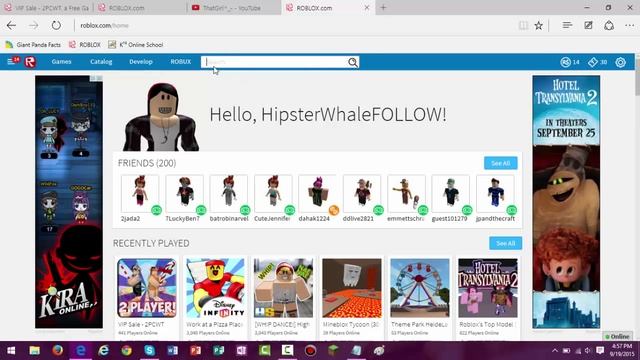Viewport: 640px width, 360px height.
Task: Open the Online chat status bar
Action: pos(617,337)
